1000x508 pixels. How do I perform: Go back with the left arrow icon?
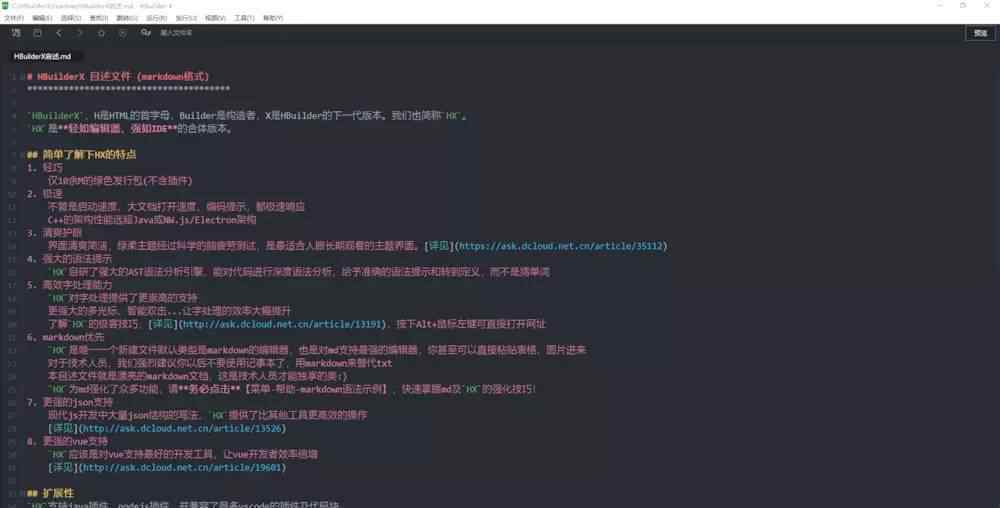[59, 33]
